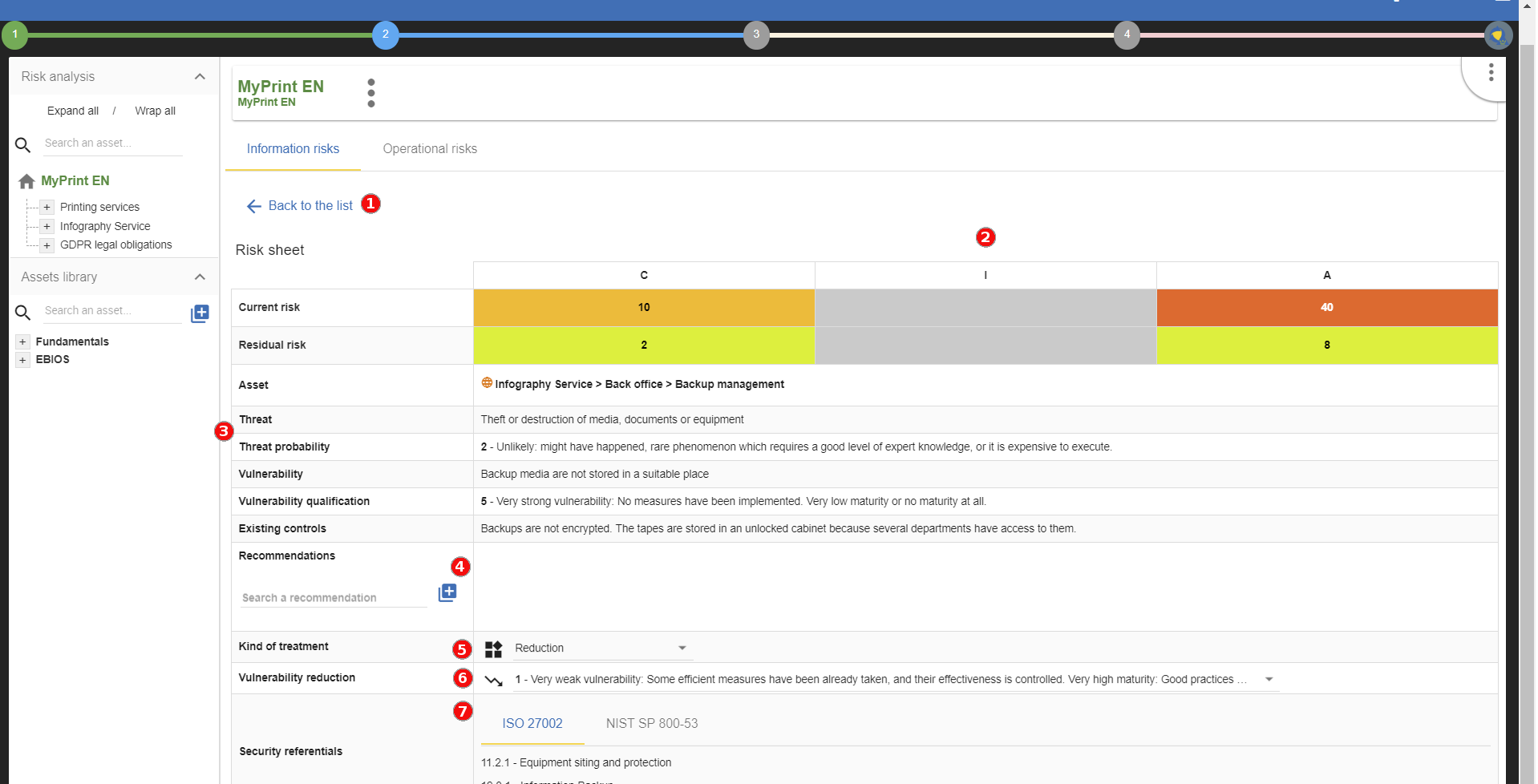Select the NIST SP 800-53 referential tab
The image size is (1538, 784).
pyautogui.click(x=651, y=723)
